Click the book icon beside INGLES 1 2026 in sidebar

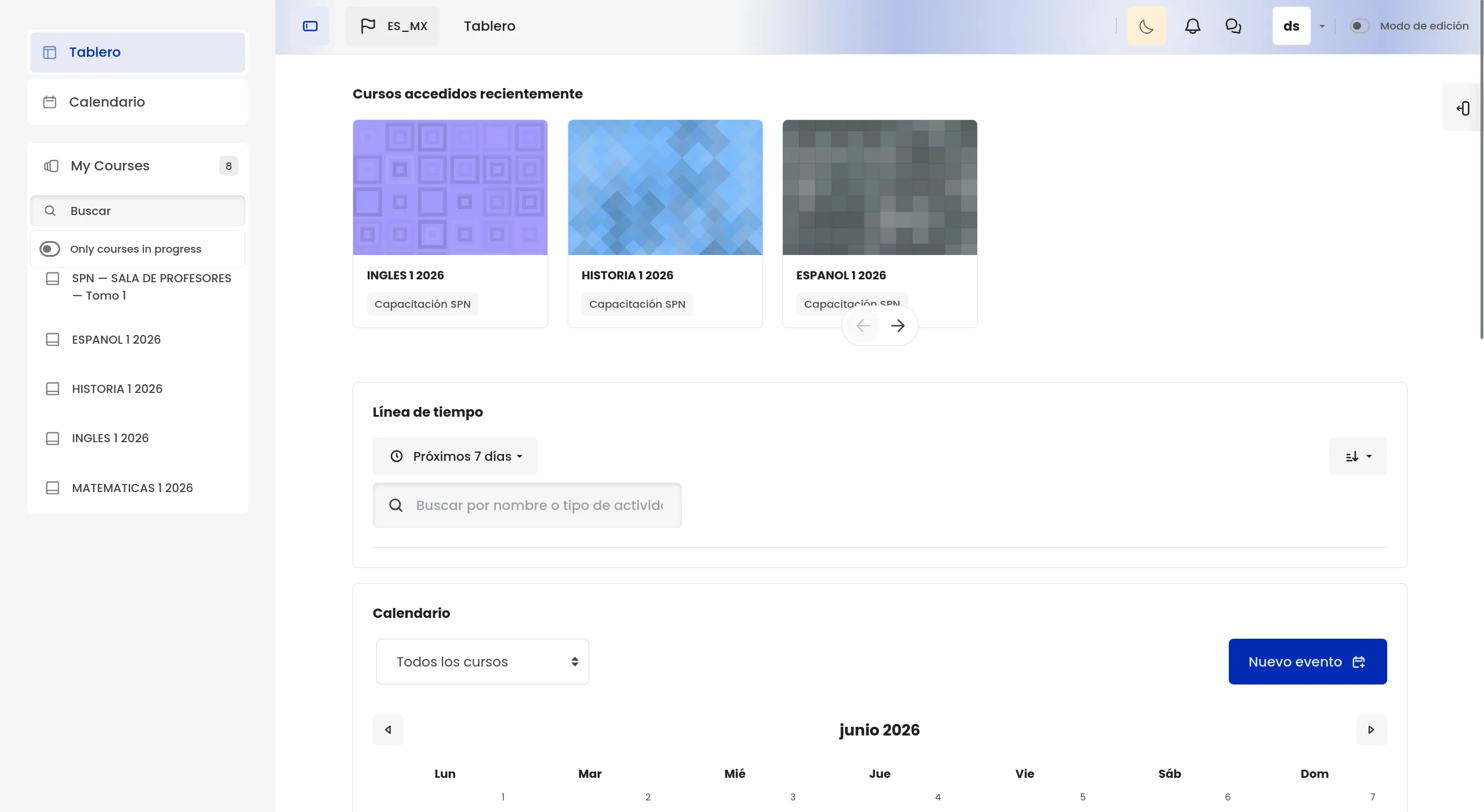coord(53,438)
